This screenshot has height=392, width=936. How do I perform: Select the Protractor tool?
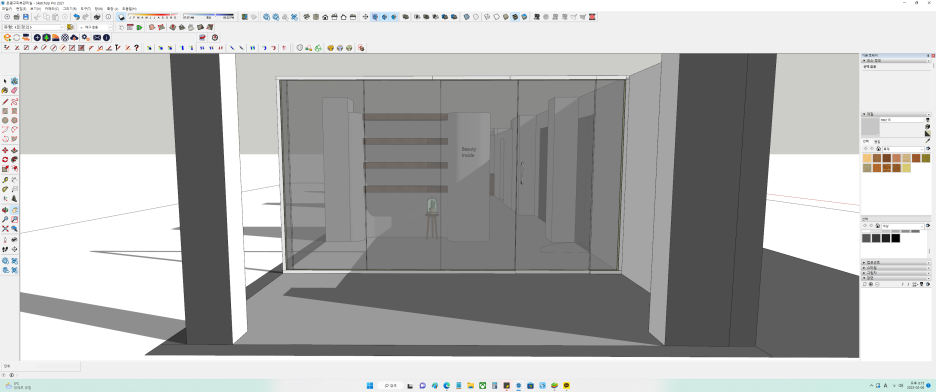(5, 190)
